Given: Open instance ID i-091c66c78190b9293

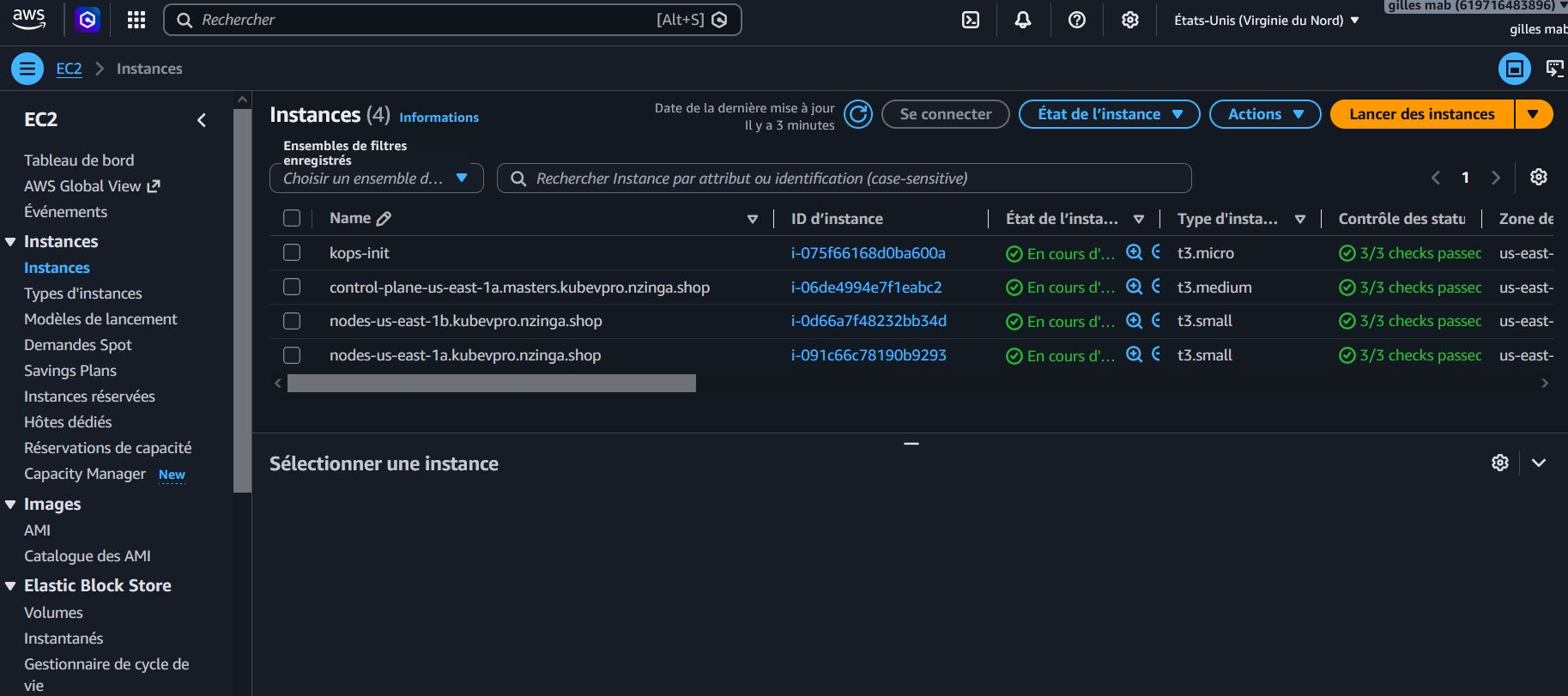Looking at the screenshot, I should click(869, 355).
